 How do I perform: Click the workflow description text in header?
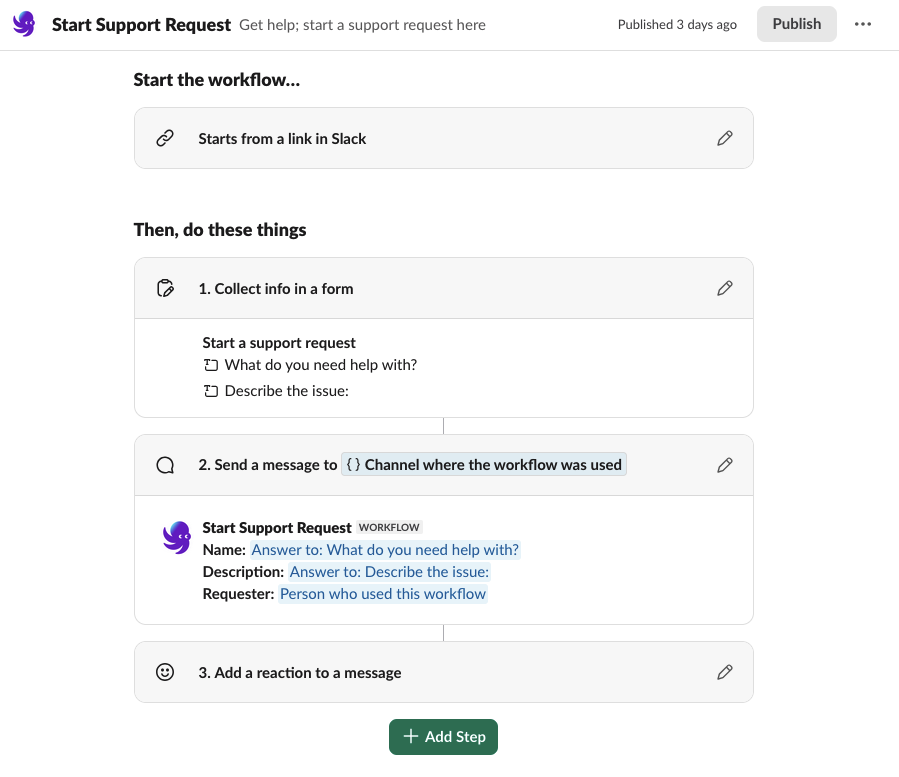[x=362, y=25]
